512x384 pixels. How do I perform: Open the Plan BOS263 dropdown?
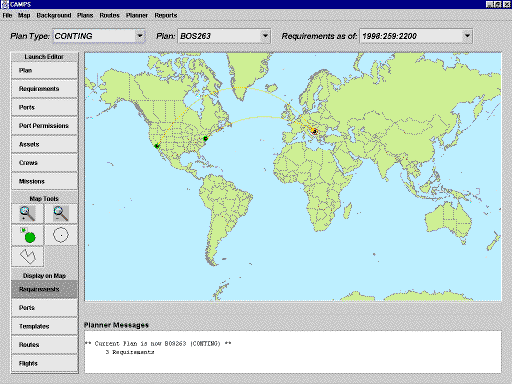[265, 36]
